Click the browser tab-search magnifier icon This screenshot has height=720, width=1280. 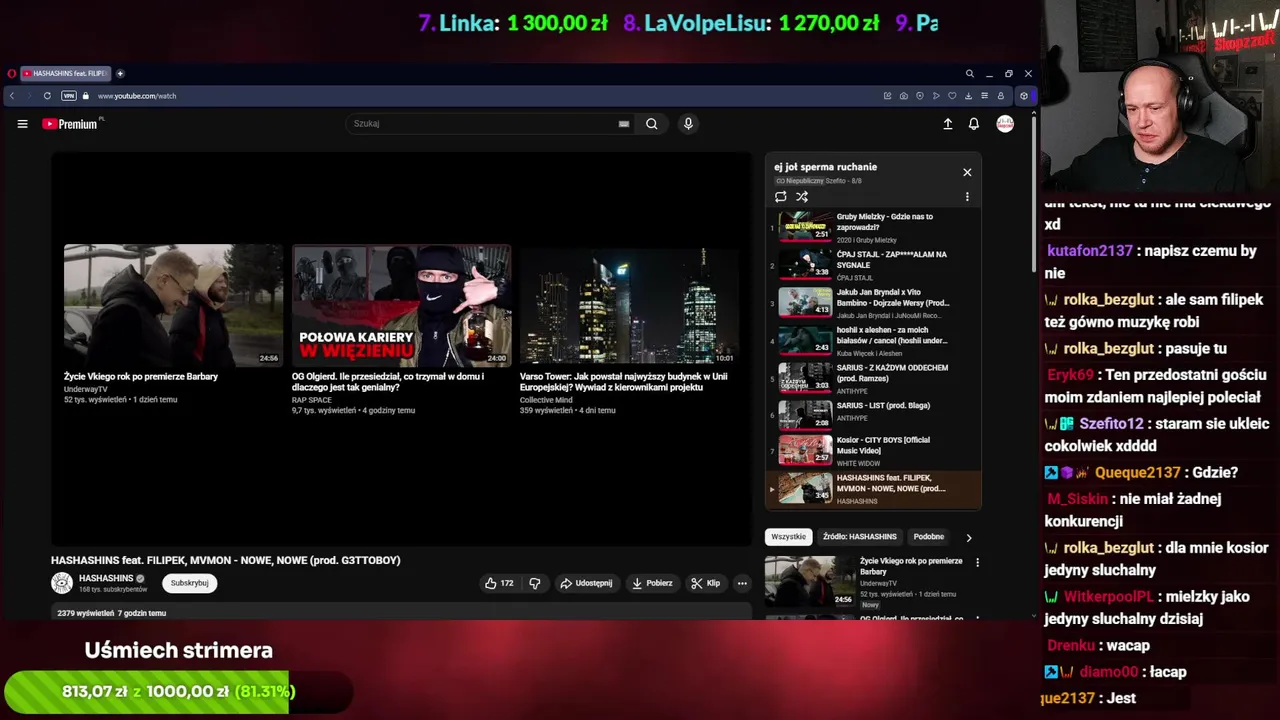[x=969, y=73]
